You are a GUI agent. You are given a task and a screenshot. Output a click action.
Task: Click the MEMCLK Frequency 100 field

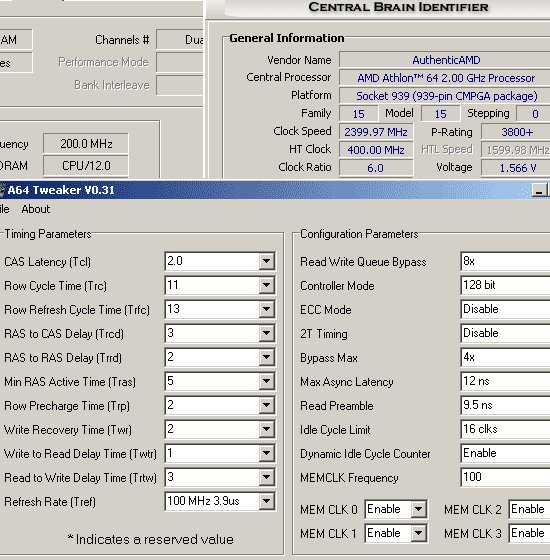[505, 477]
